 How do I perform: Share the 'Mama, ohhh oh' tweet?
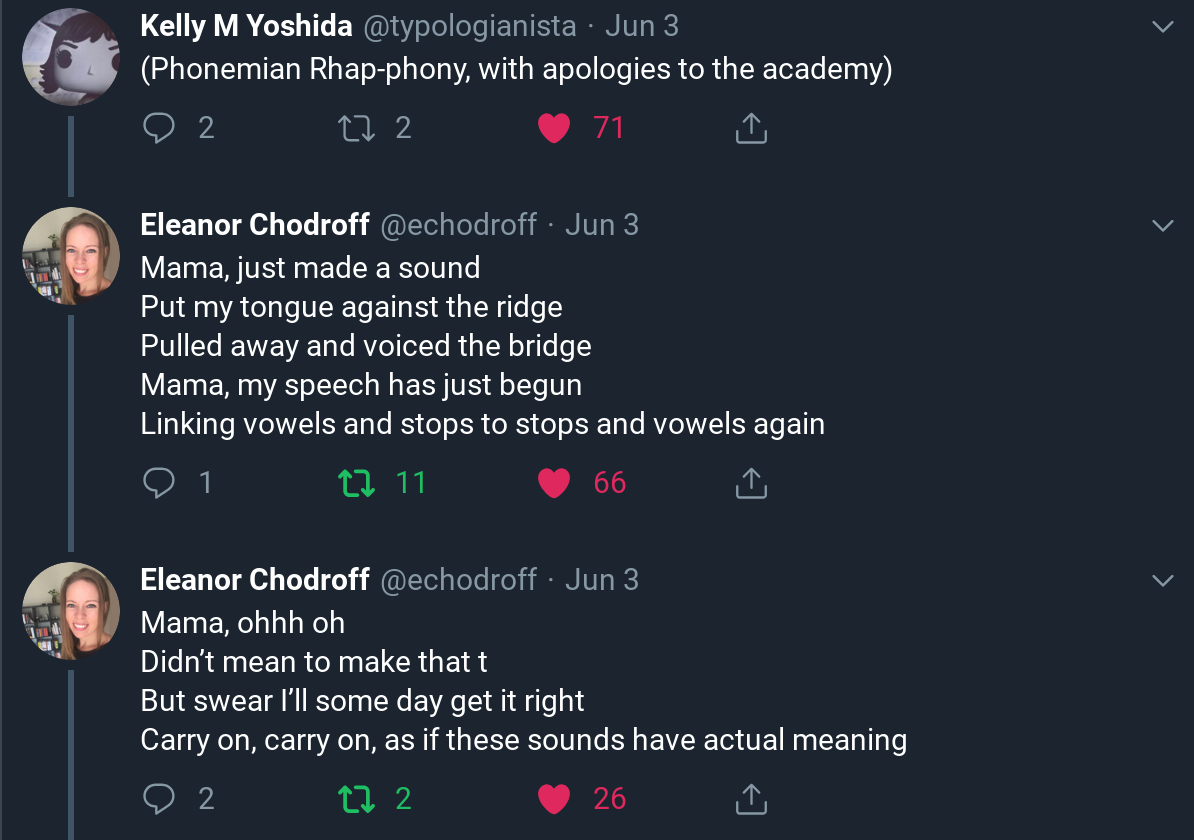[751, 799]
